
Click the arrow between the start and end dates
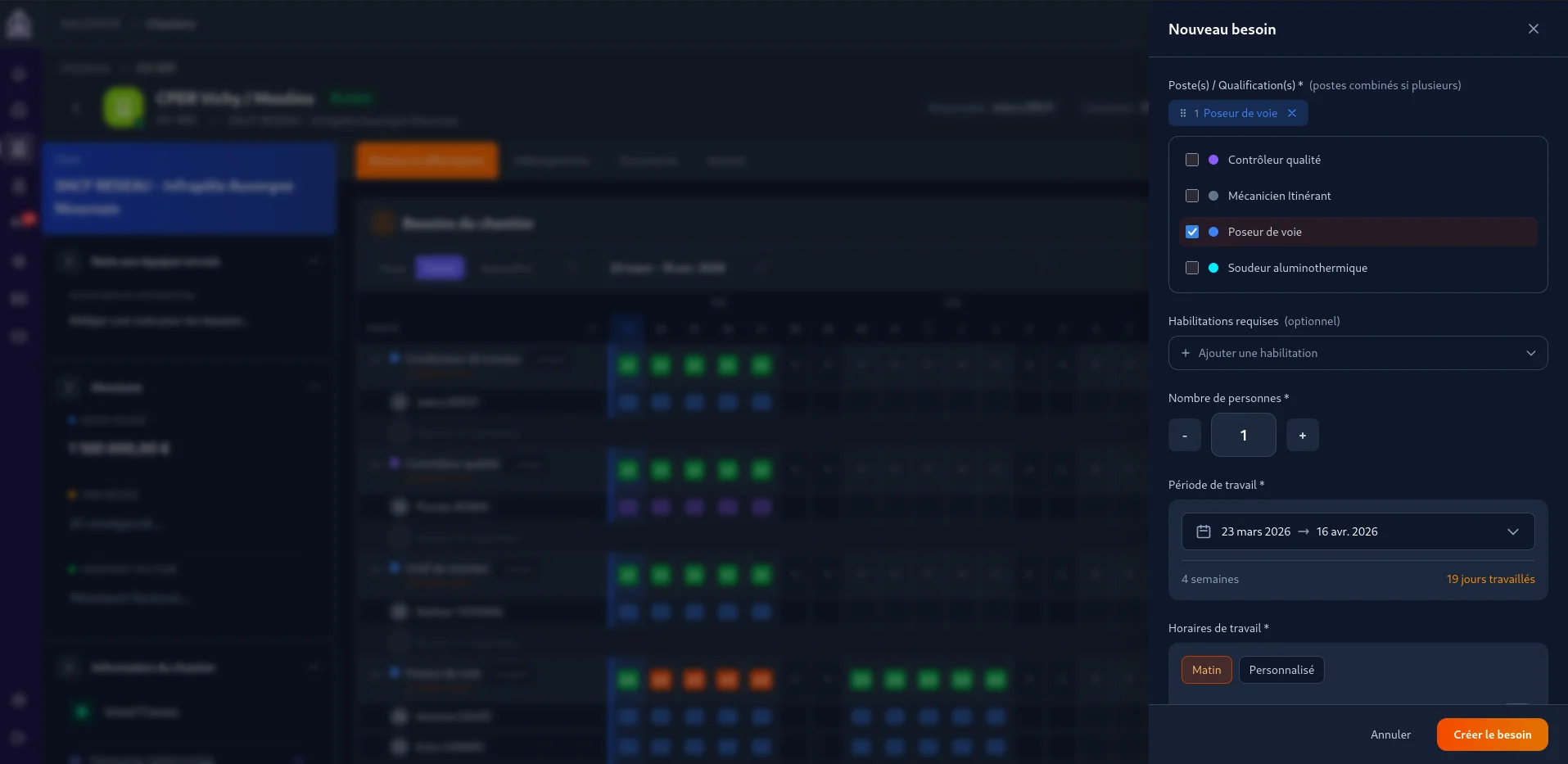click(1304, 531)
